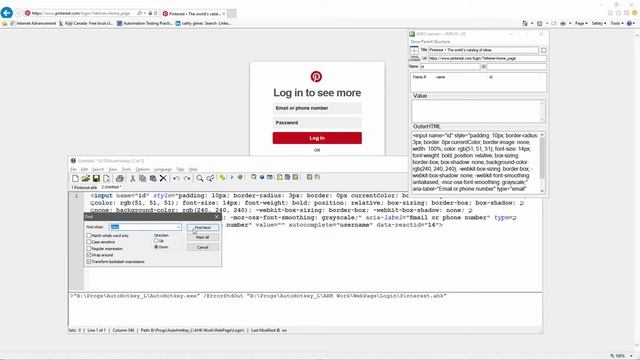640x360 pixels.
Task: Click the Mark All button
Action: tap(203, 237)
